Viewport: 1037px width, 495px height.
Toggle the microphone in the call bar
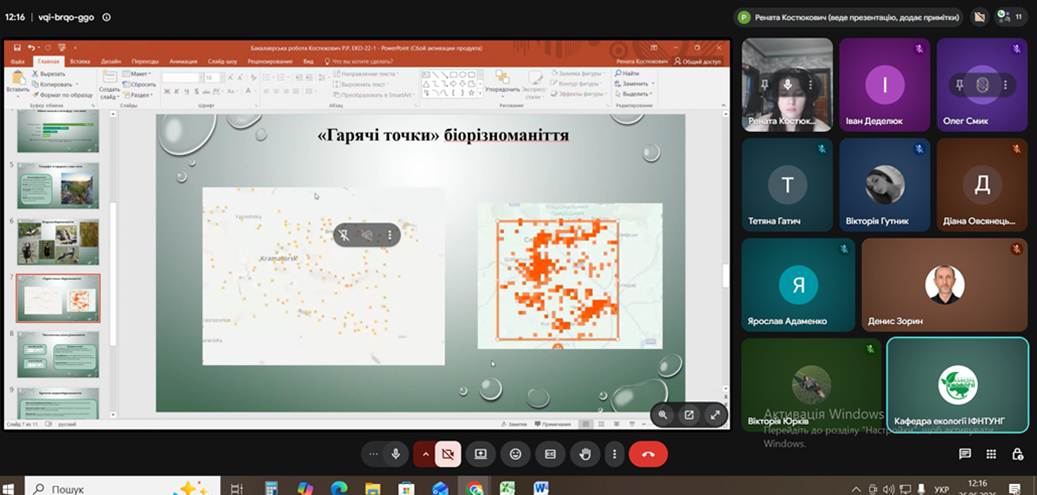(395, 454)
